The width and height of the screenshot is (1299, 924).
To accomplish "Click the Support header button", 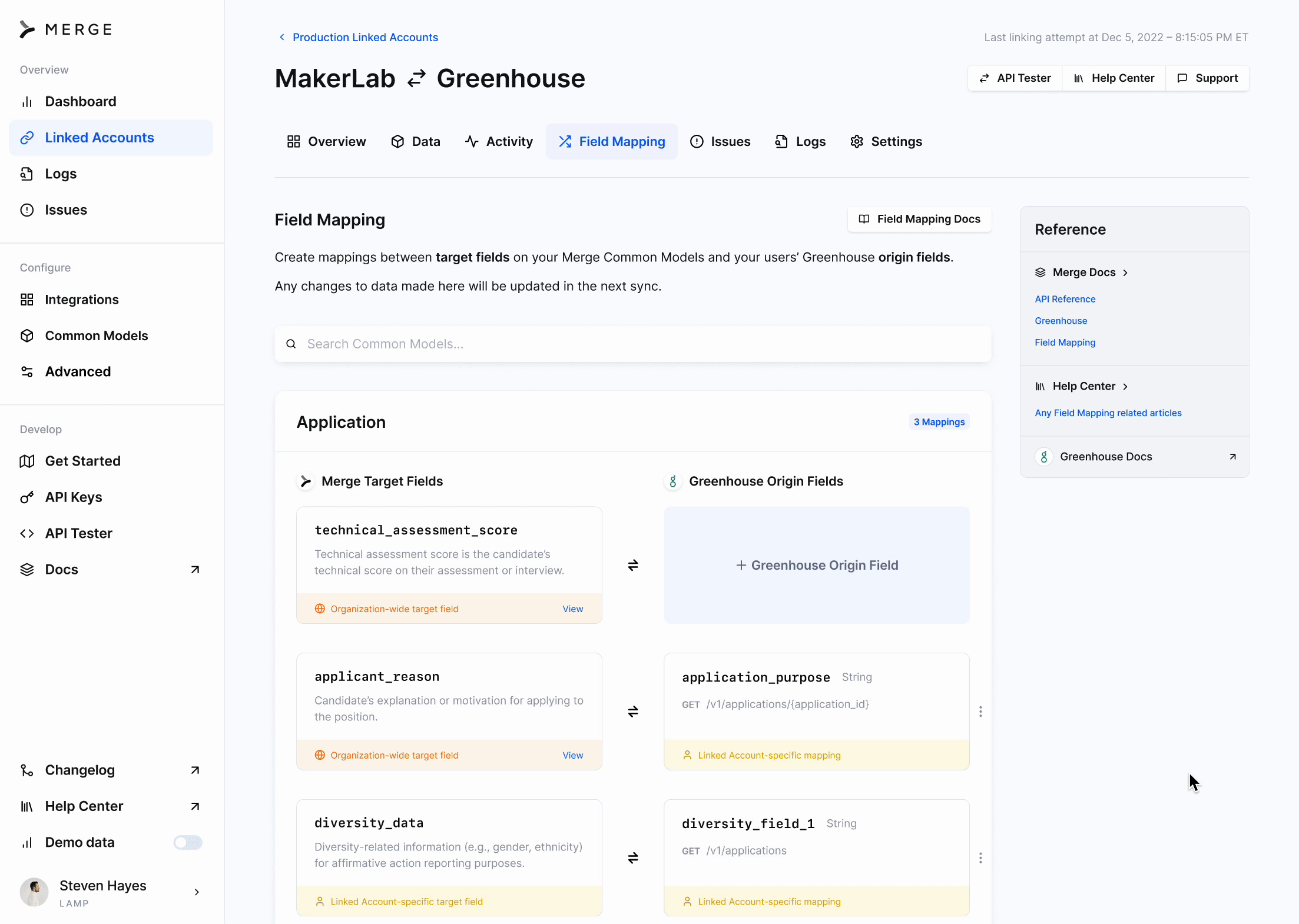I will click(x=1208, y=78).
